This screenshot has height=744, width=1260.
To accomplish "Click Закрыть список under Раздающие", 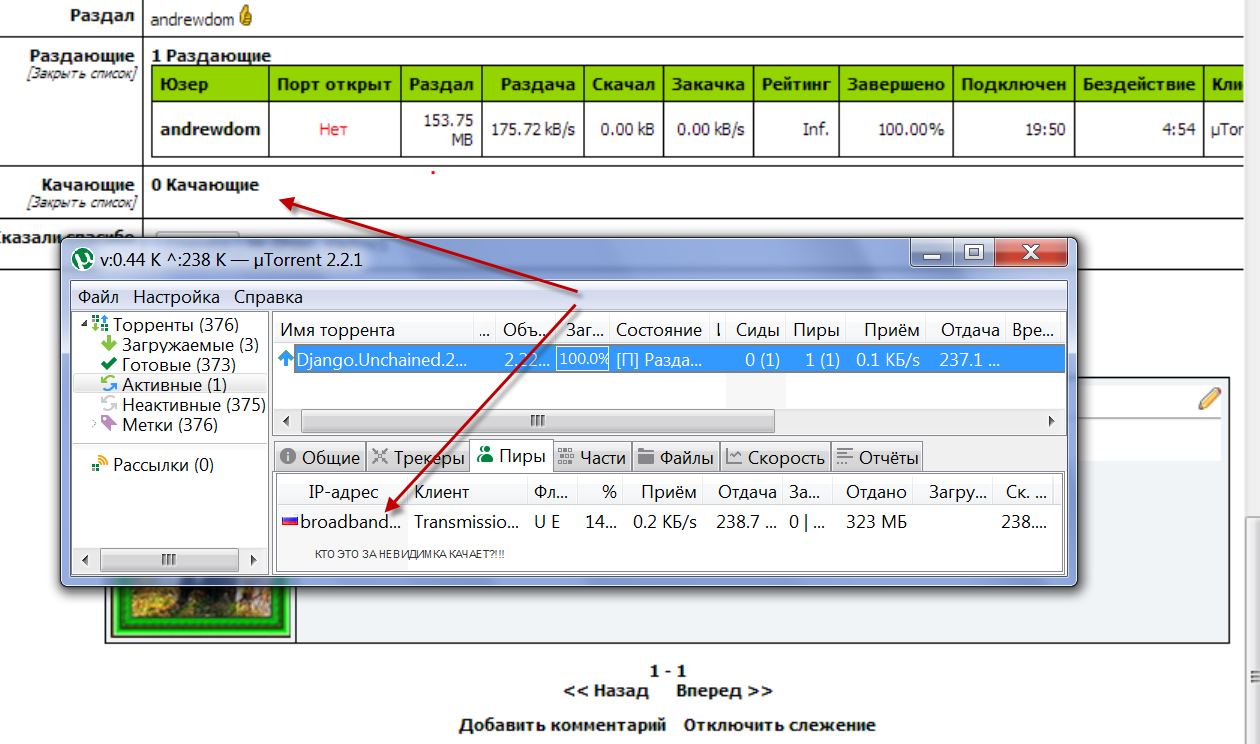I will [x=81, y=73].
